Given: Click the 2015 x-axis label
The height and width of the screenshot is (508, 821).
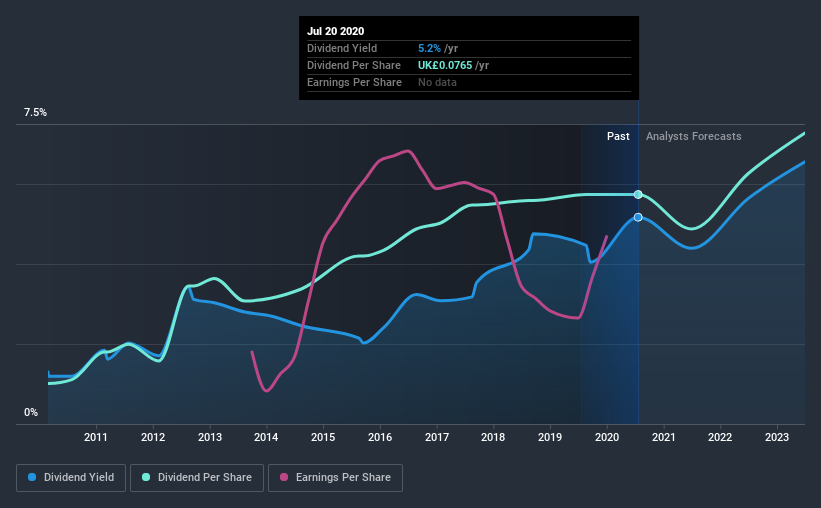Looking at the screenshot, I should 323,437.
